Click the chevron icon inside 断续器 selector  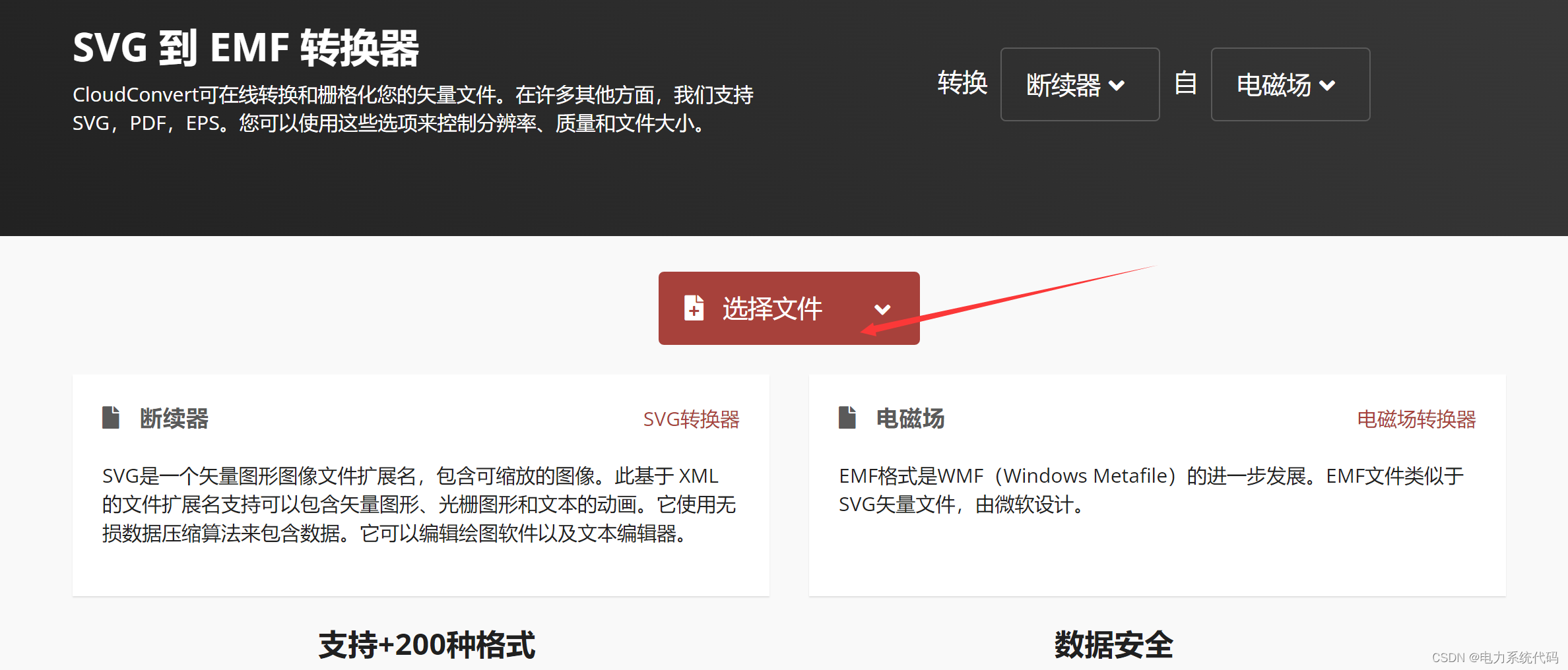pos(1117,85)
